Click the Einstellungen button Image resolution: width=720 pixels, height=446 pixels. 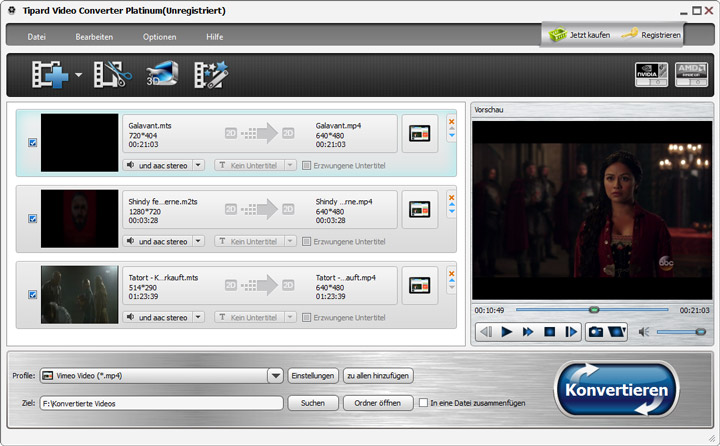pyautogui.click(x=313, y=376)
